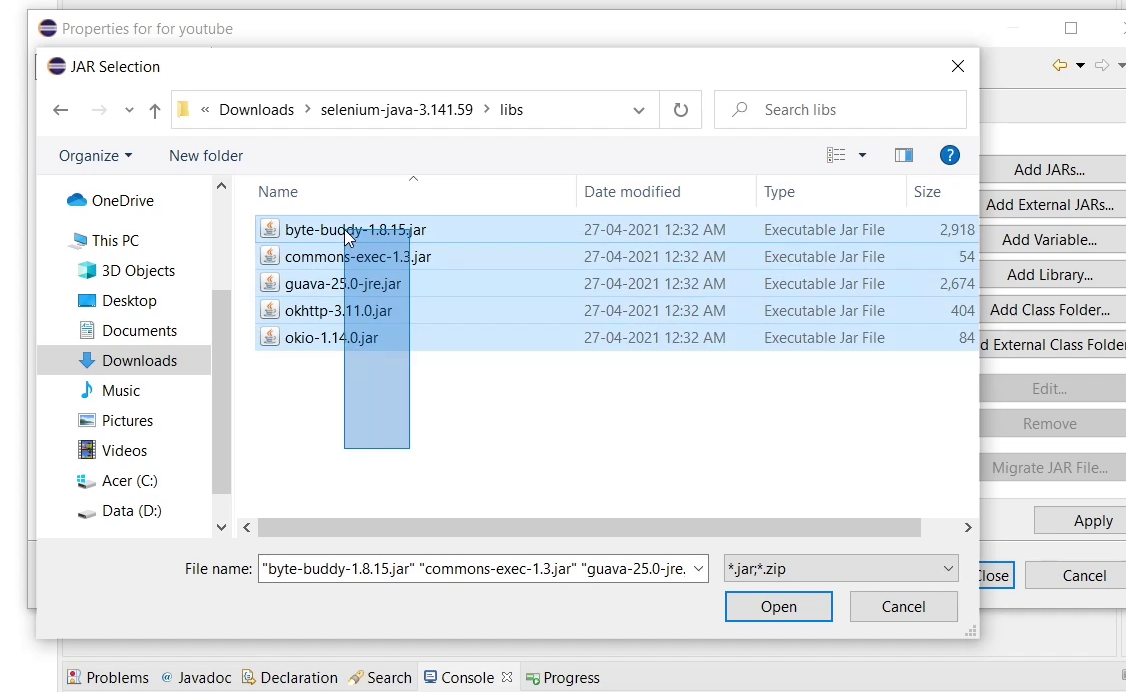Screen dimensions: 1126x692
Task: Click Open to add selected JARs
Action: 778,607
